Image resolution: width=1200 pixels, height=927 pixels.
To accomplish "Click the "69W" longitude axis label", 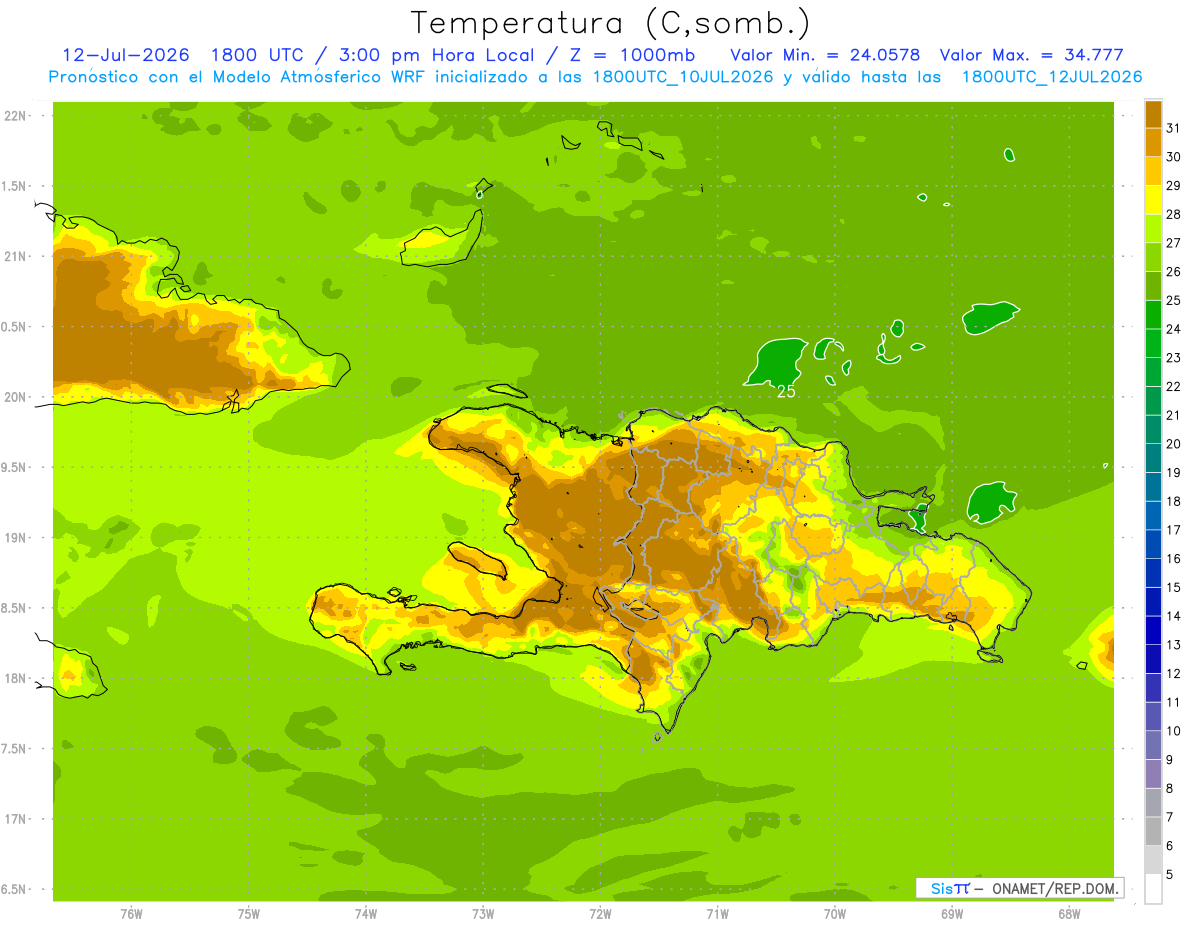I will (x=952, y=914).
